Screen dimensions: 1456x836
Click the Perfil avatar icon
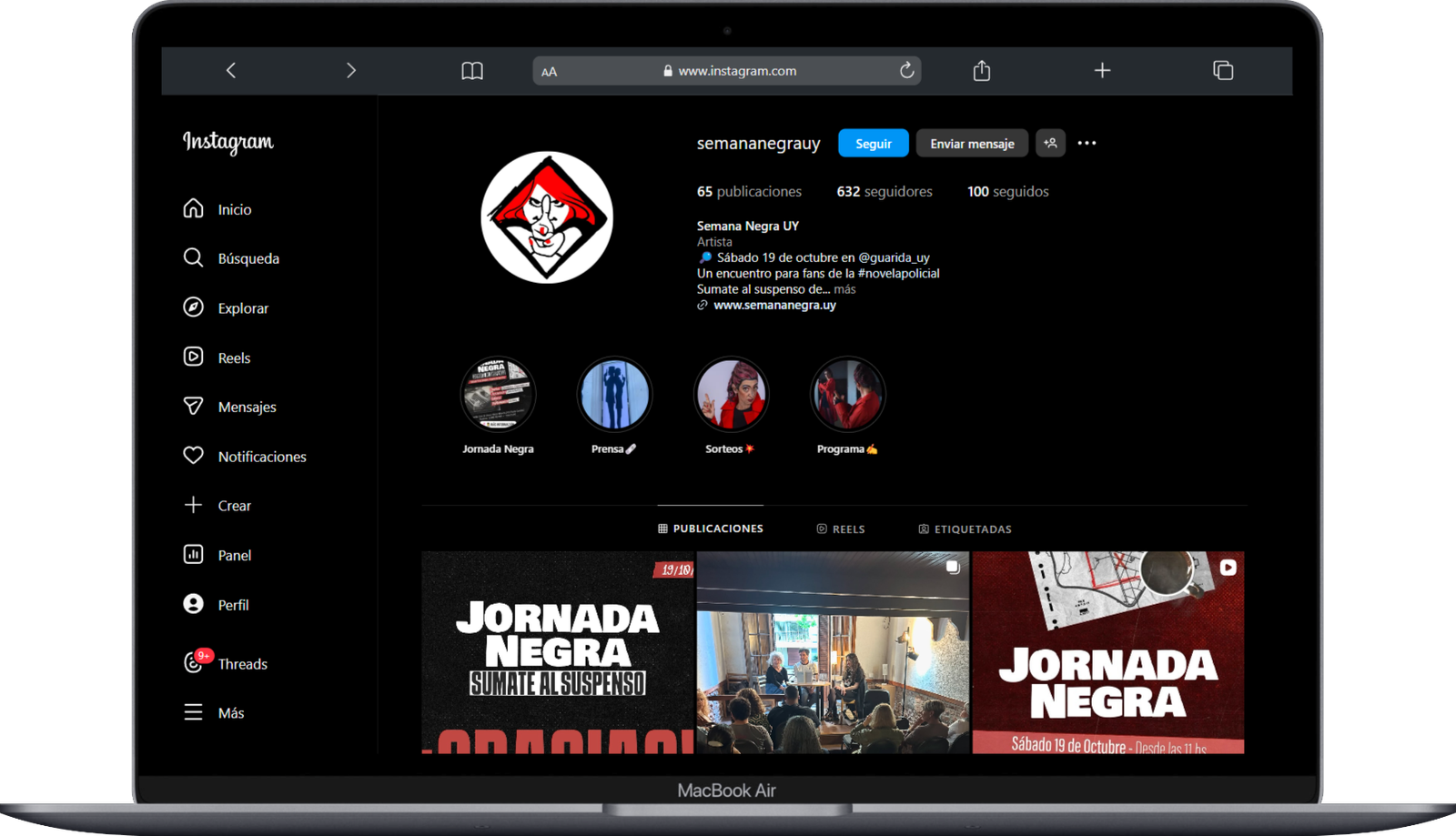click(x=193, y=604)
